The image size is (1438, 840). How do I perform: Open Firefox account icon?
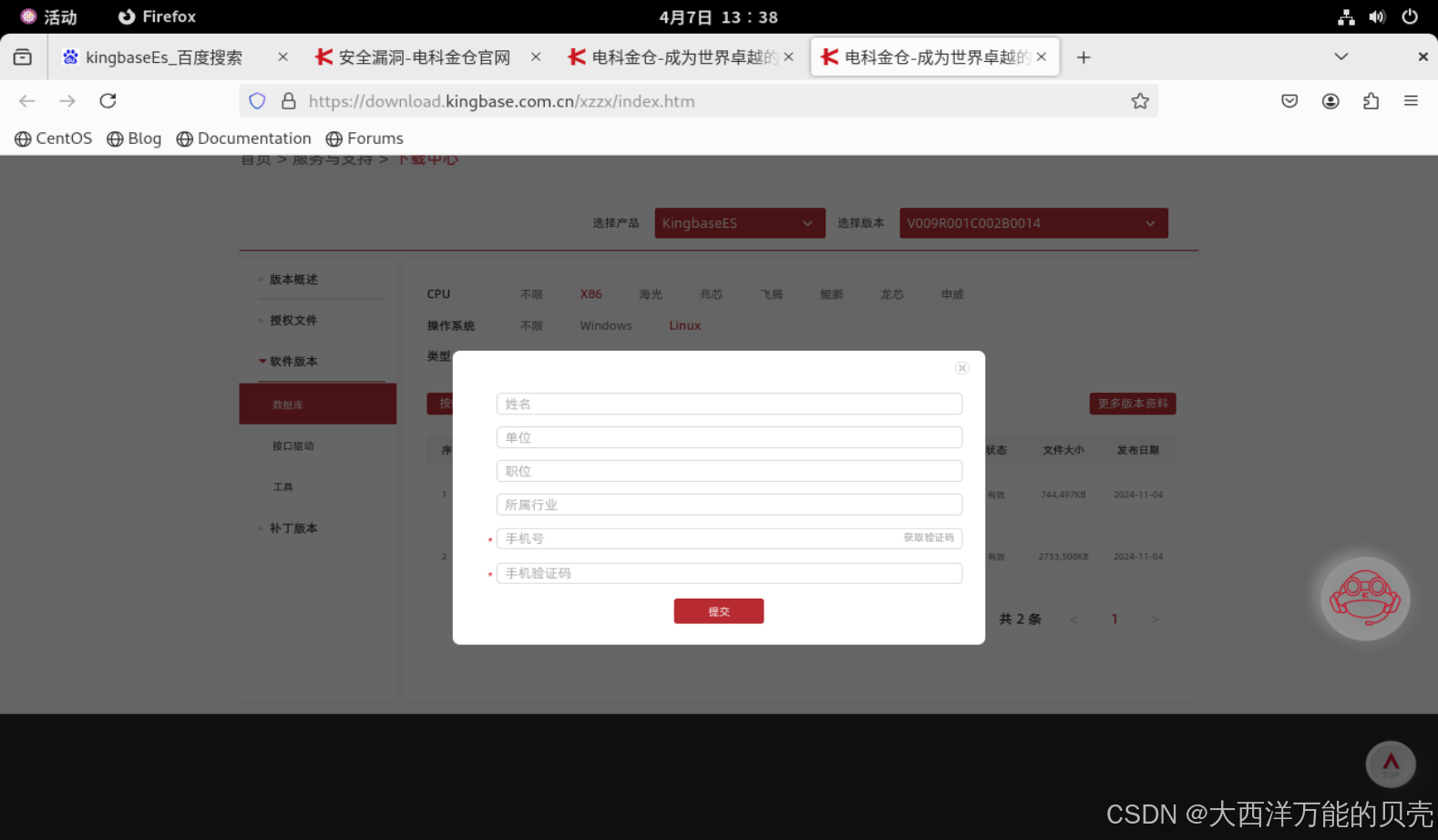point(1330,101)
